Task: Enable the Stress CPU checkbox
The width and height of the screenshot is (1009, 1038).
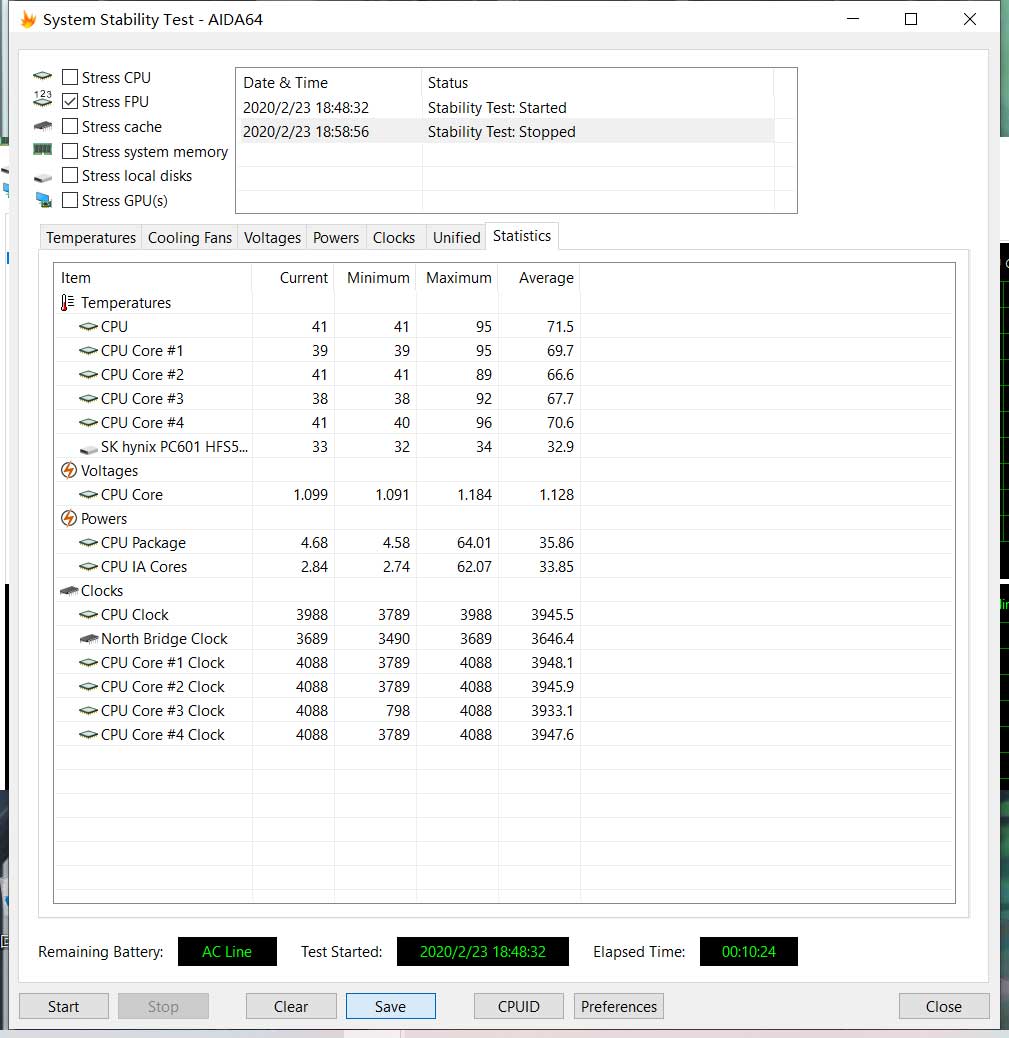Action: 70,77
